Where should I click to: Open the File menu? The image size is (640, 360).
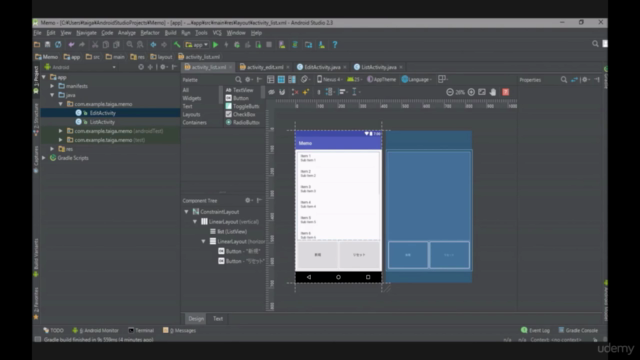pyautogui.click(x=38, y=33)
